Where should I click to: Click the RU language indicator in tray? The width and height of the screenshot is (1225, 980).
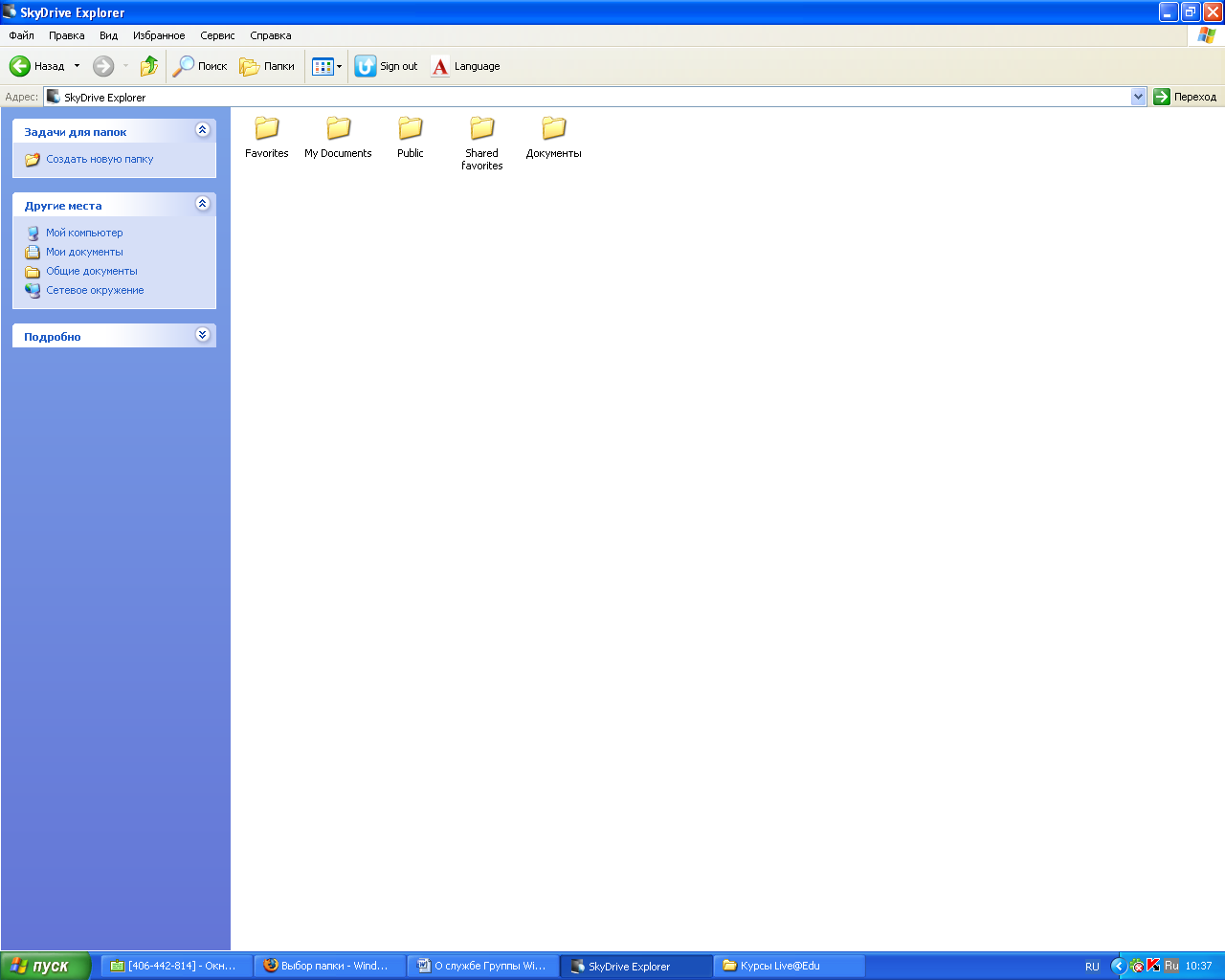point(1092,967)
